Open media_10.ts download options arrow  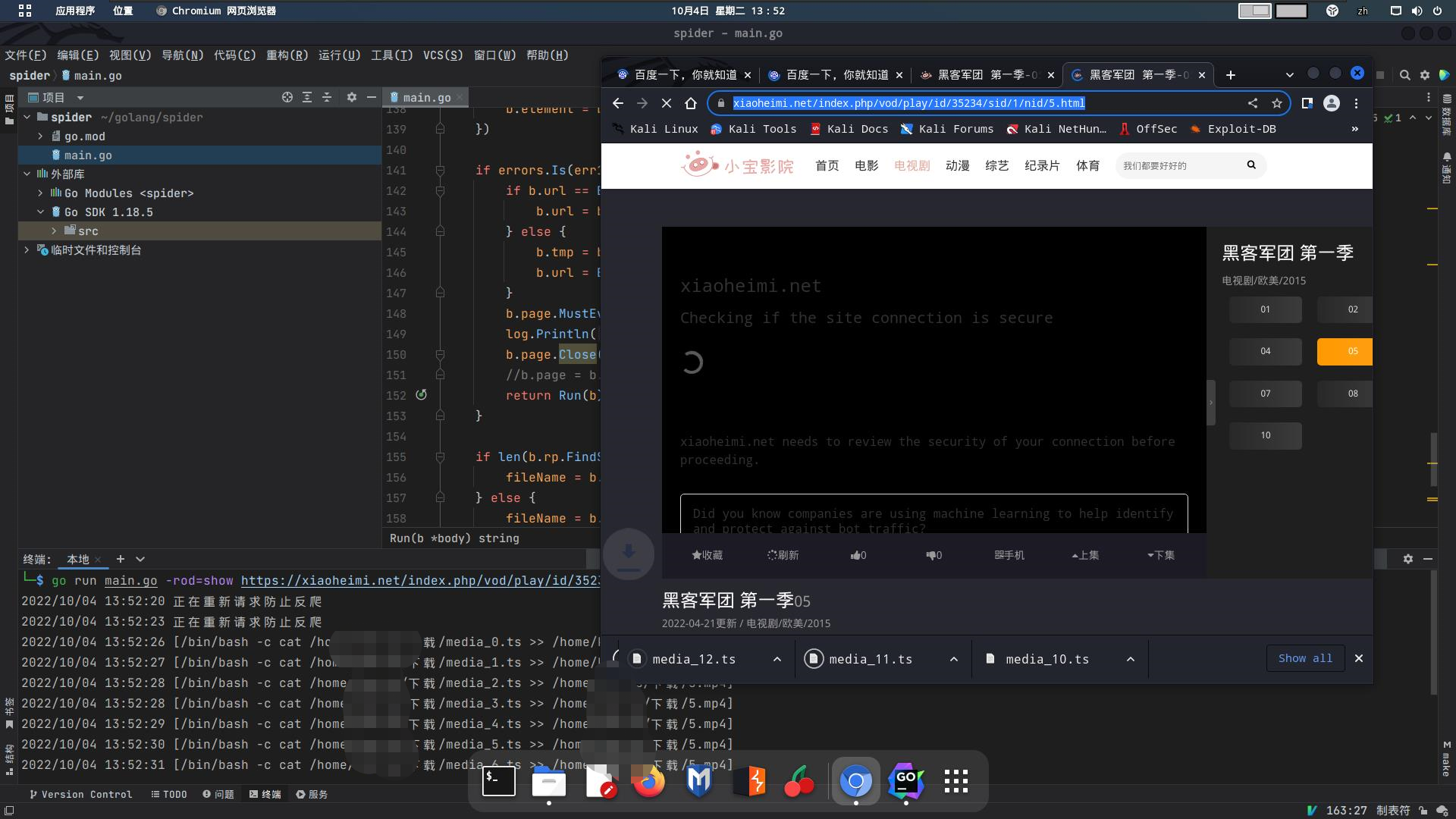pyautogui.click(x=1131, y=659)
